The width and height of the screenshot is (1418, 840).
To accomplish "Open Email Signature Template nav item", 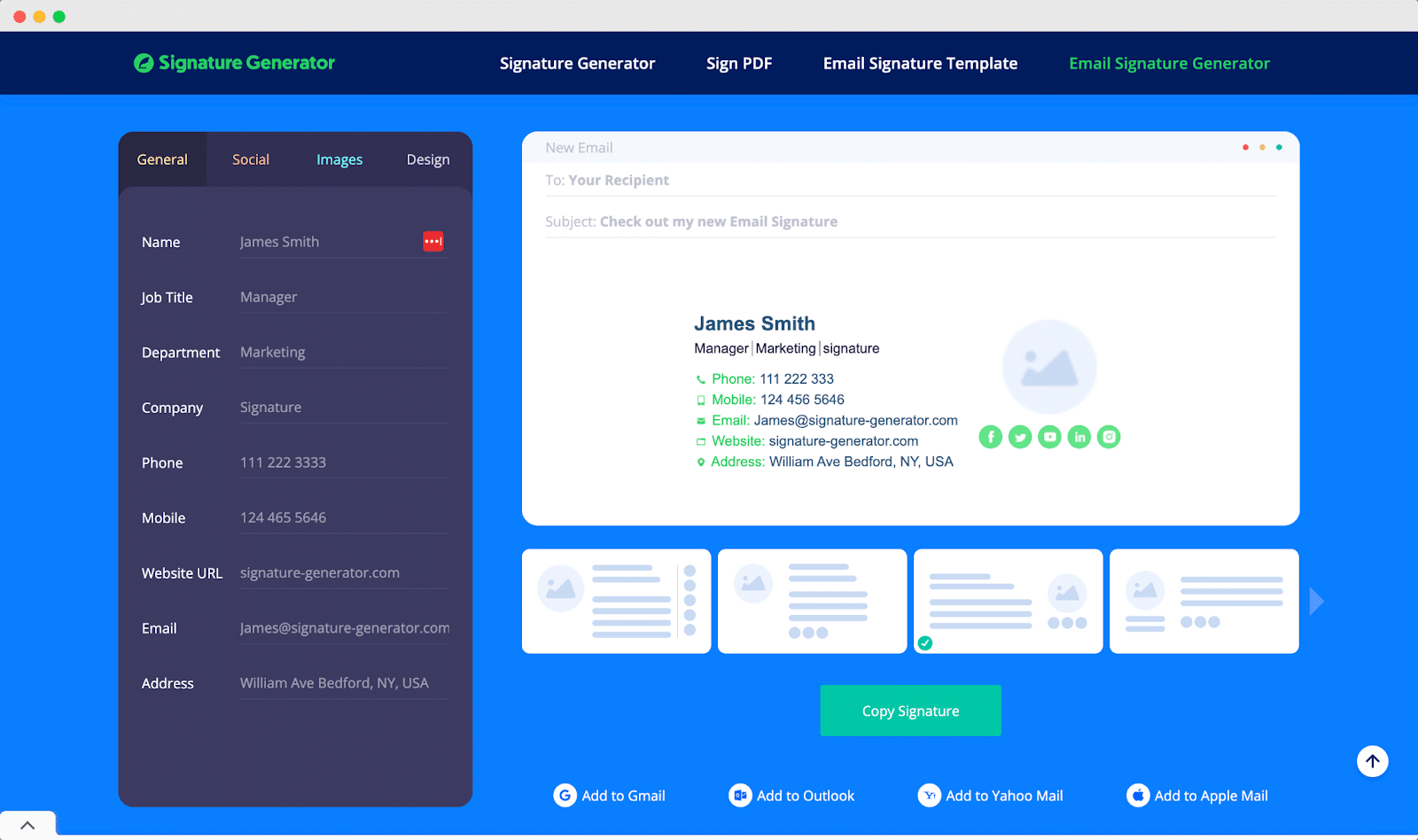I will pos(920,64).
